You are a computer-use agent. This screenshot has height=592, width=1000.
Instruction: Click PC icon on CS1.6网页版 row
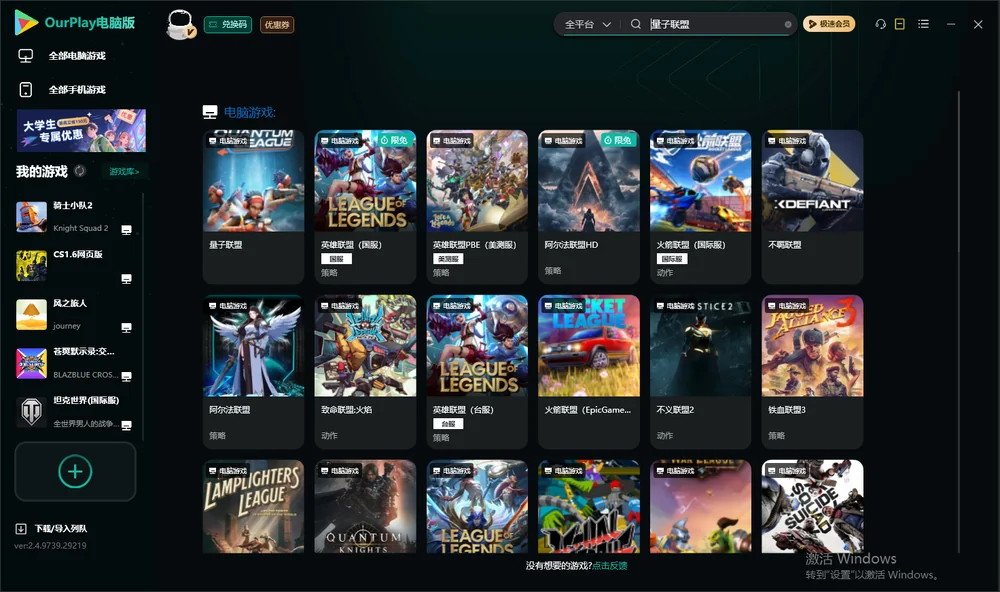pyautogui.click(x=126, y=279)
